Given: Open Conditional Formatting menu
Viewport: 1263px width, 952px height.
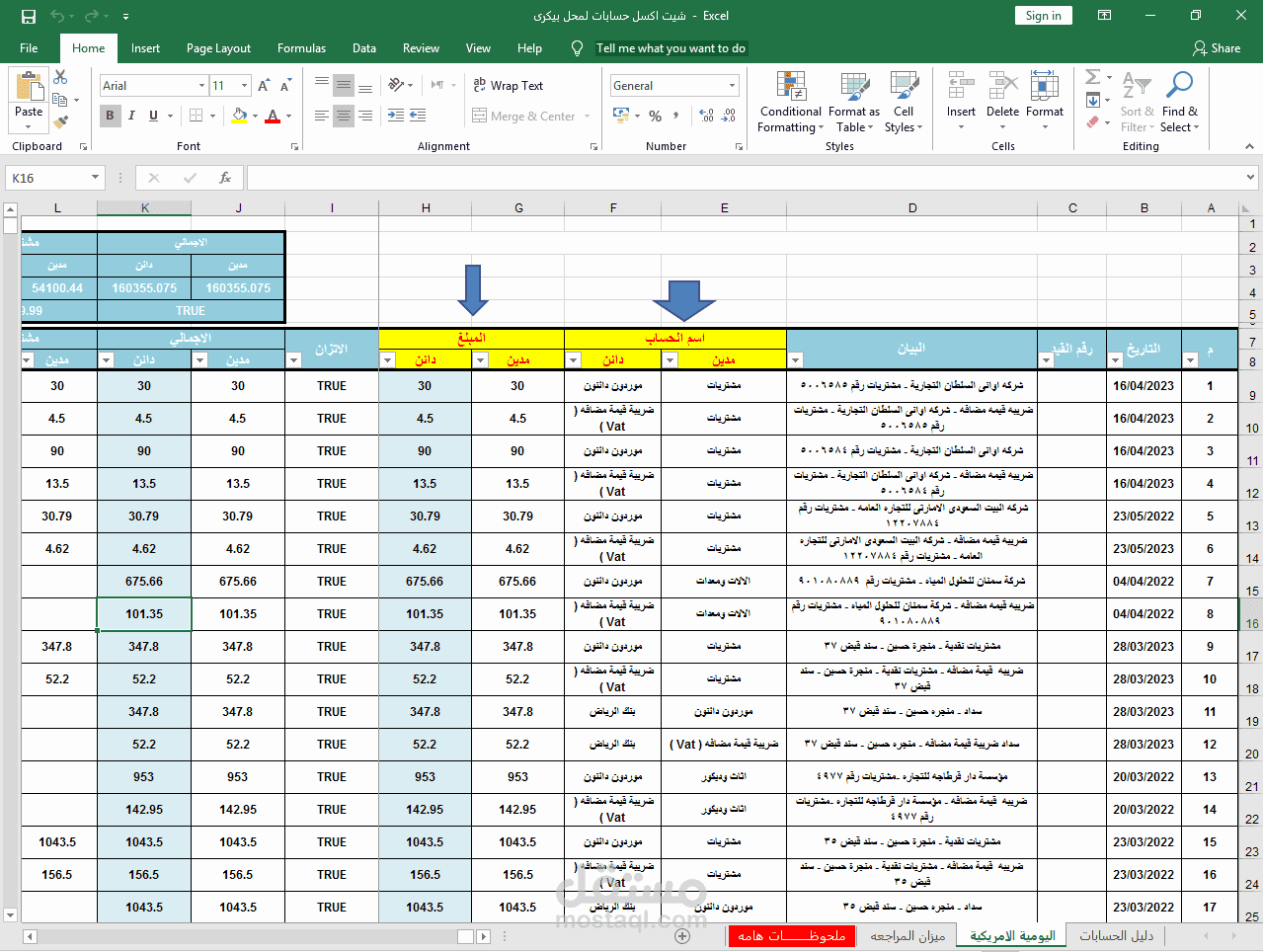Looking at the screenshot, I should coord(790,103).
